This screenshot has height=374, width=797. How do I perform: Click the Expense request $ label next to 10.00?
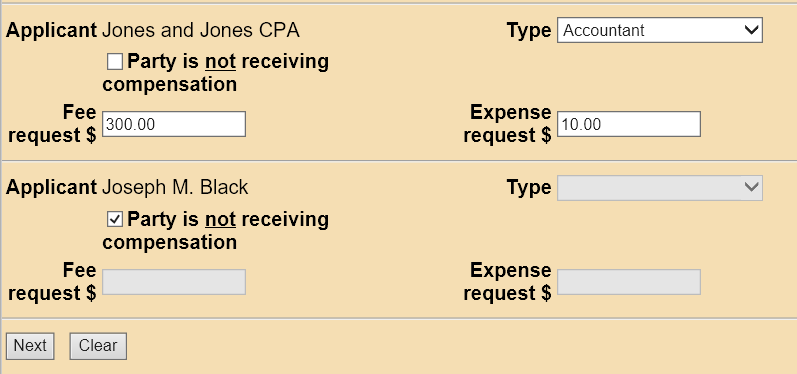[x=507, y=123]
